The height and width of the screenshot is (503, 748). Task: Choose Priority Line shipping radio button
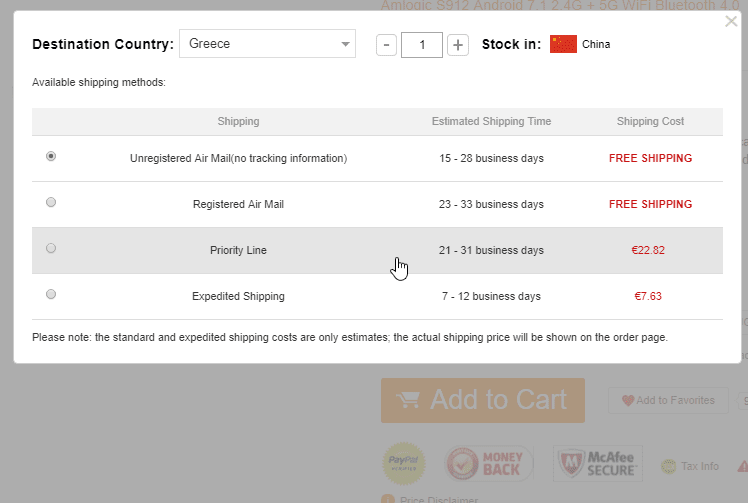click(x=51, y=248)
